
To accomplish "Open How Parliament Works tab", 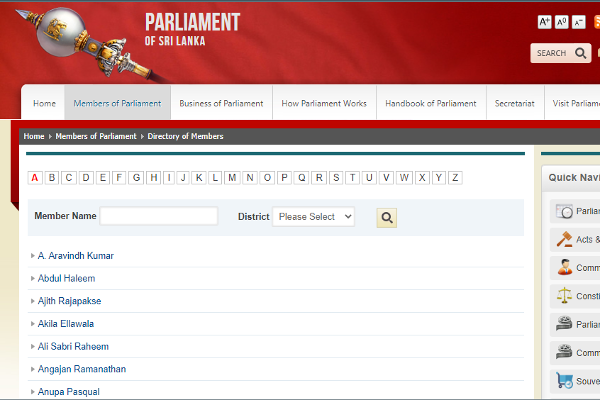I will tap(324, 103).
